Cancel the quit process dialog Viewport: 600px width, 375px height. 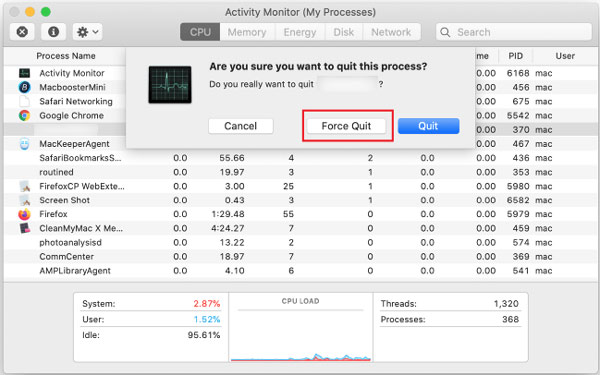tap(241, 126)
